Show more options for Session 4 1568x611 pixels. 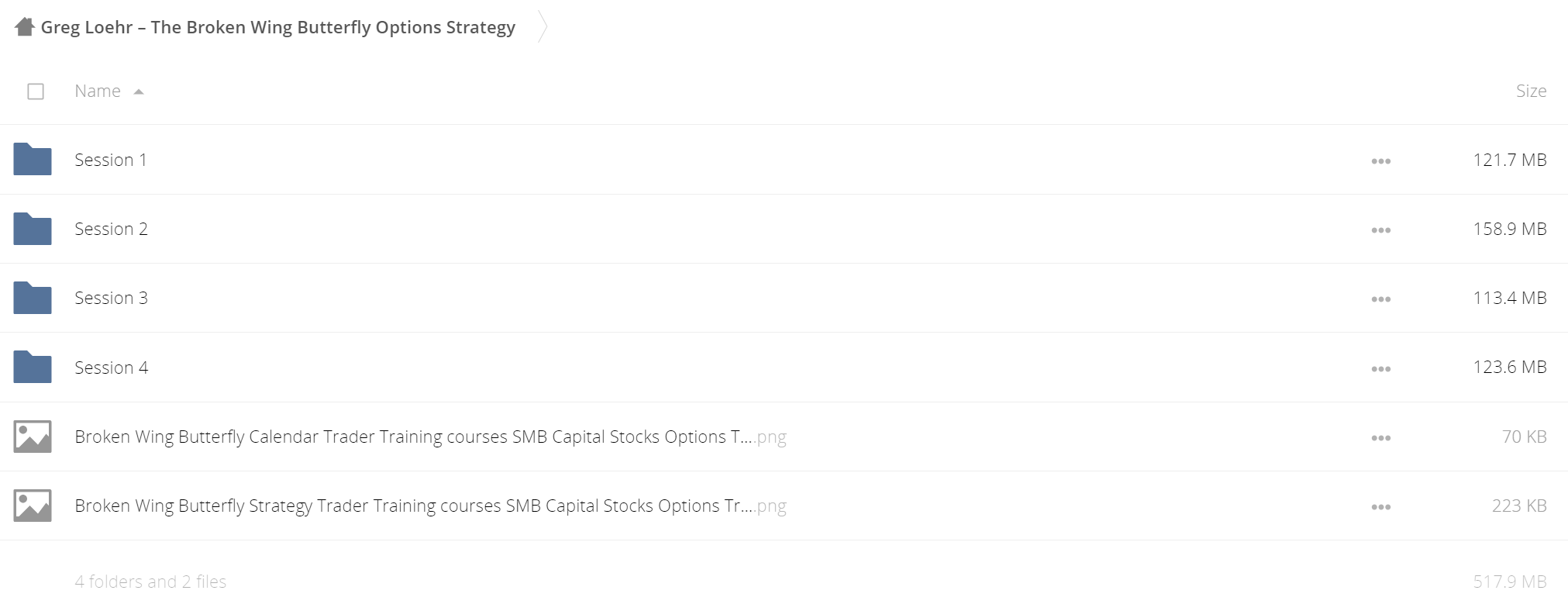[x=1380, y=369]
